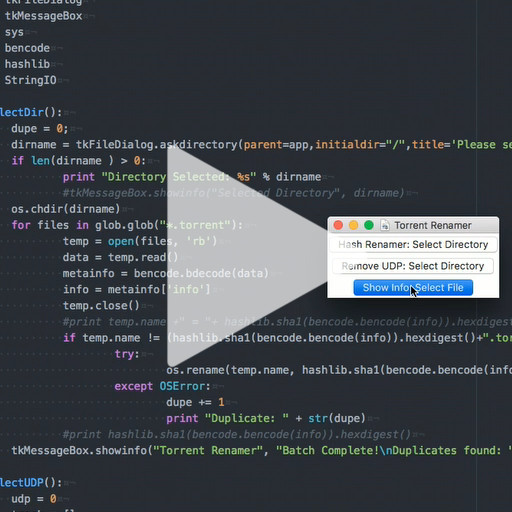Click the Hash Renamer: Select Directory button
The width and height of the screenshot is (512, 512).
click(413, 245)
